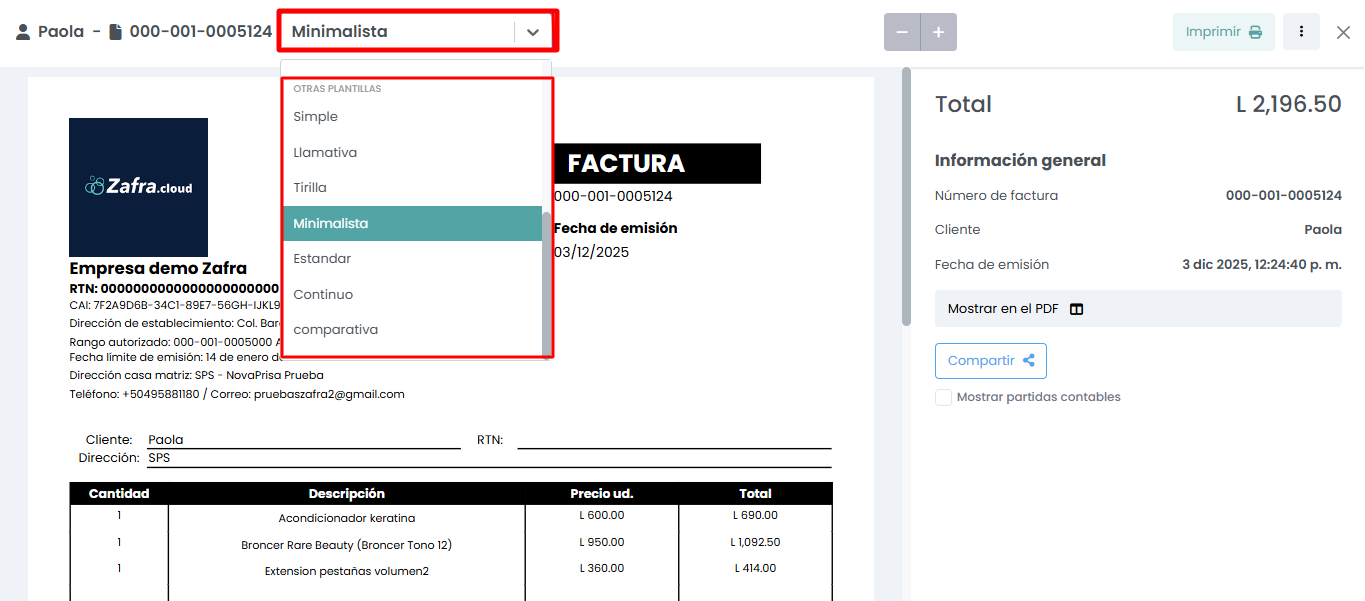Click the L 950.00 unit price cell
This screenshot has height=601, width=1365.
(x=602, y=543)
